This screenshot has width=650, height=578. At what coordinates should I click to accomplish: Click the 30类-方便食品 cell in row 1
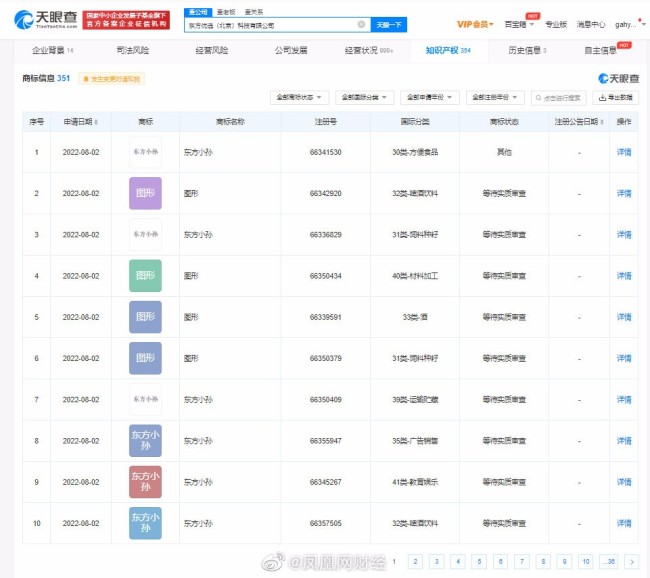point(415,152)
